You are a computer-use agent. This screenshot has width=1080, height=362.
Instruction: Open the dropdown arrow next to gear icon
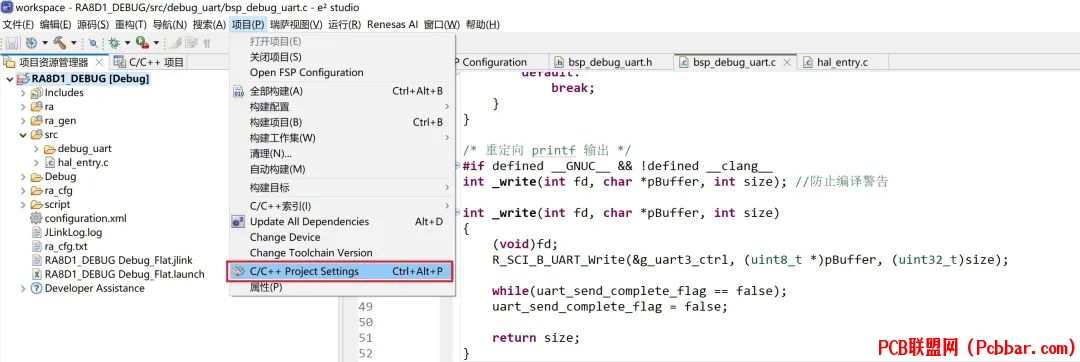pyautogui.click(x=44, y=43)
